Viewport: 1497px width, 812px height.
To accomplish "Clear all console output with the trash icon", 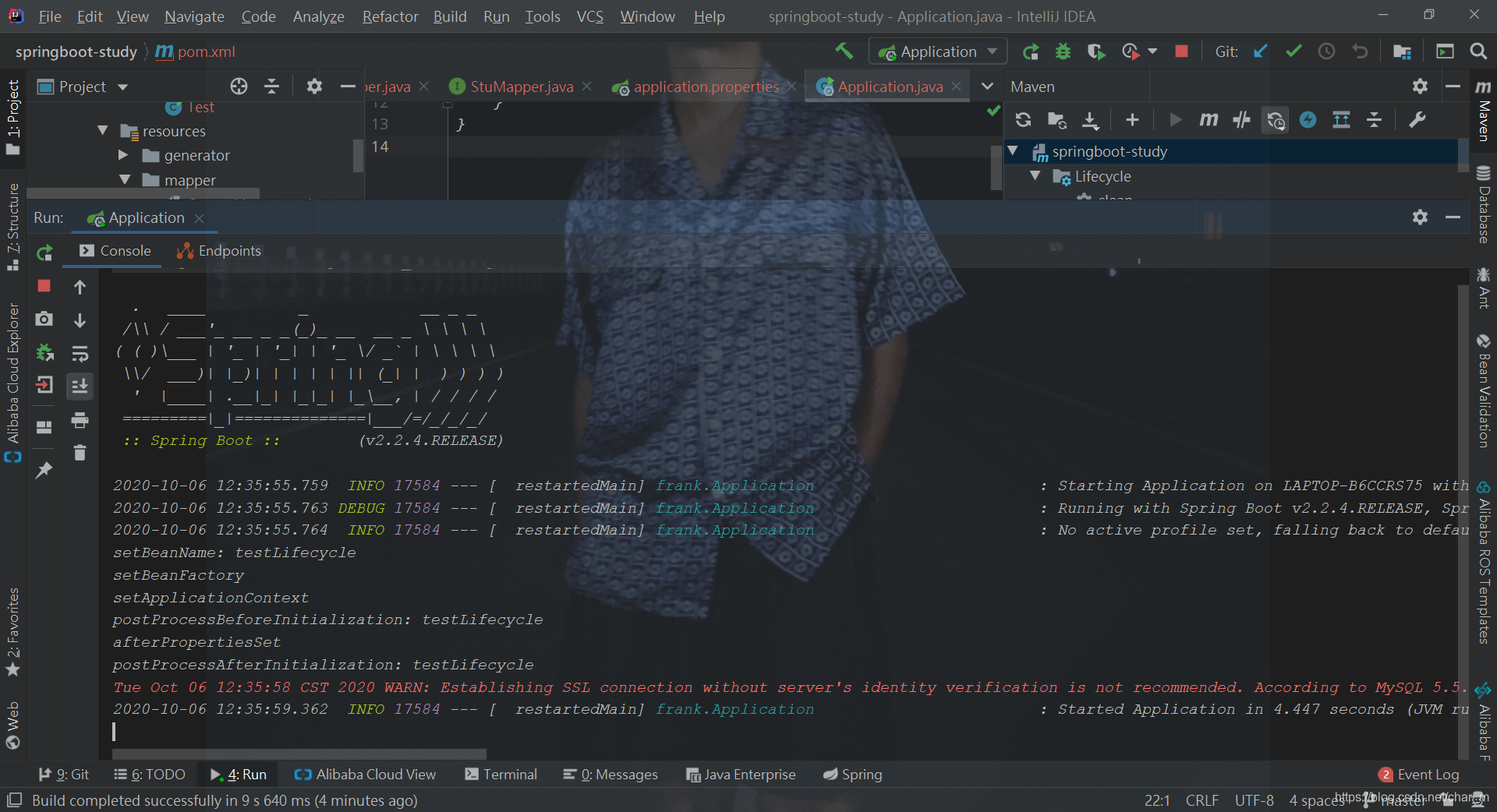I will [80, 453].
